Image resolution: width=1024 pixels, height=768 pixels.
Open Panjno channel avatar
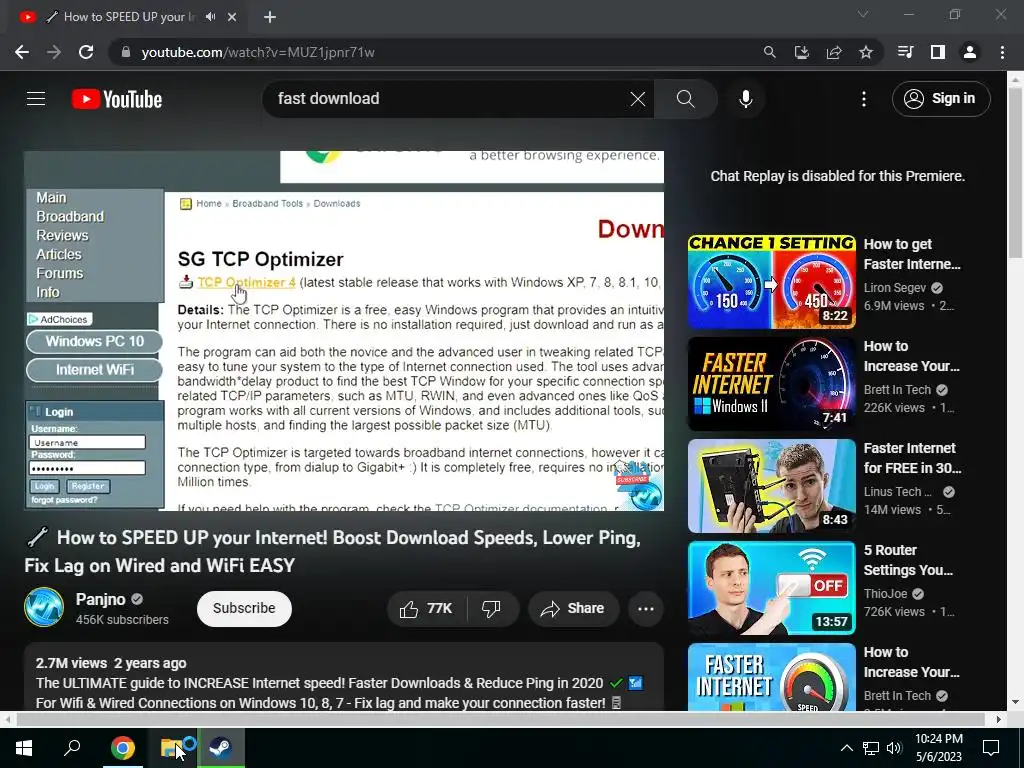point(44,607)
